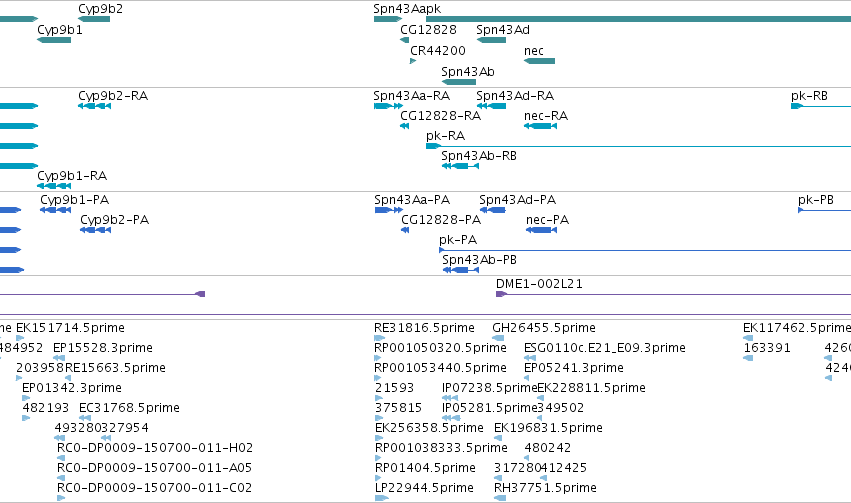Select the RH37751.5prime EST

(x=500, y=498)
